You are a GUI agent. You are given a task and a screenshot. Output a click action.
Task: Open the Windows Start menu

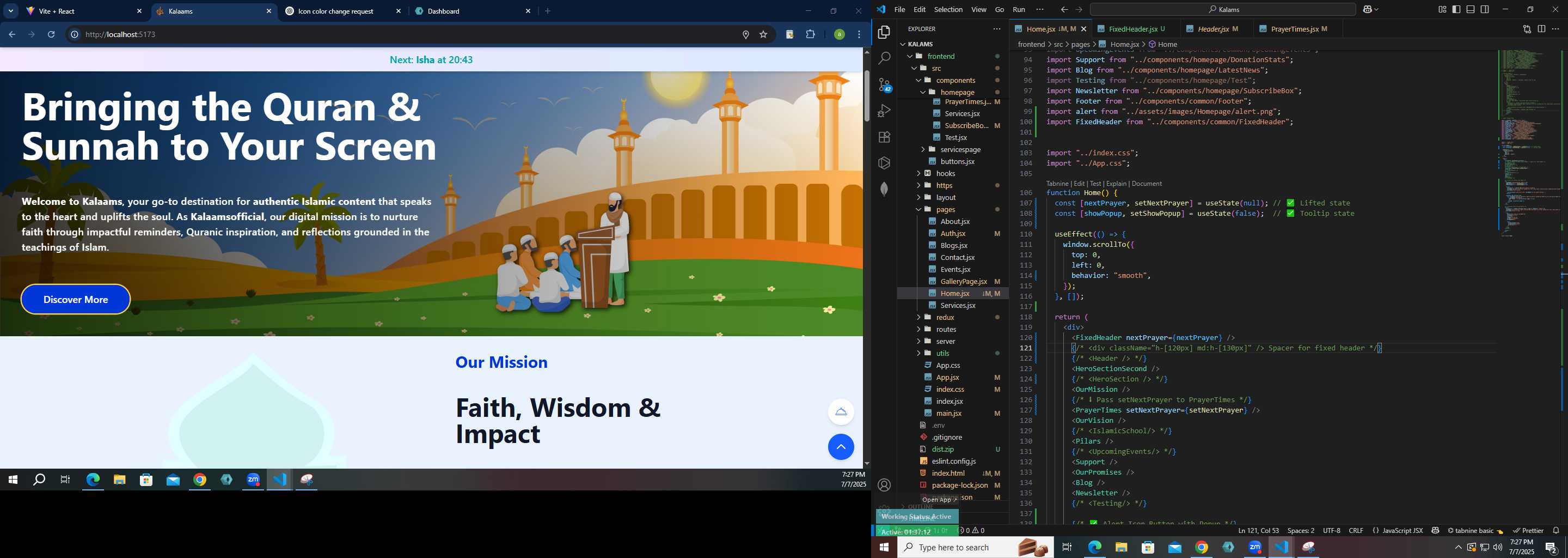884,548
